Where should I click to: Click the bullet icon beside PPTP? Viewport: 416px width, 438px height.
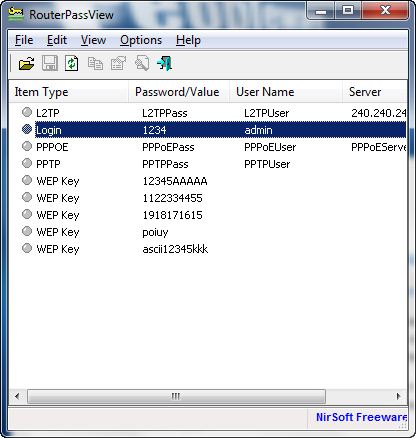point(27,163)
